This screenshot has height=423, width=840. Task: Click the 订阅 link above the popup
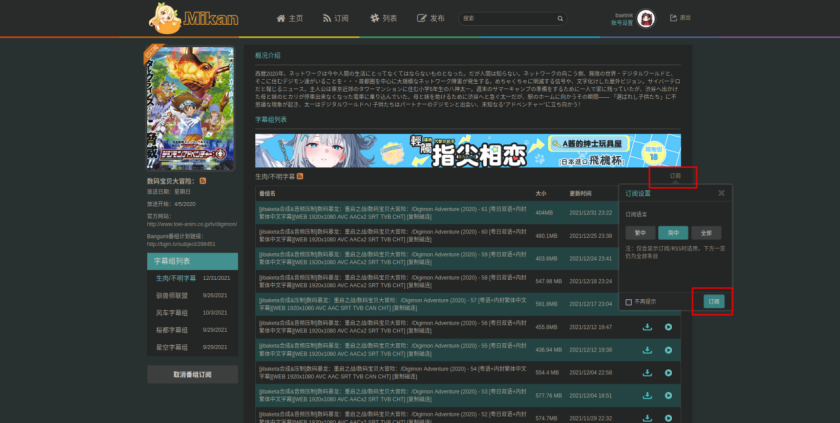675,176
